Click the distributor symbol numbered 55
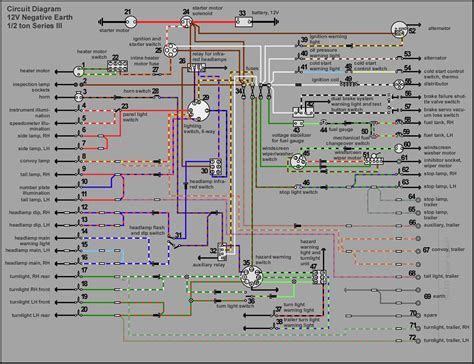474x364 pixels. 399,84
